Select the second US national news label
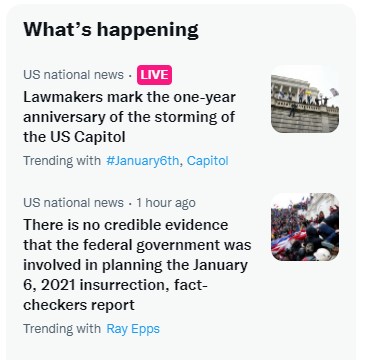 (x=73, y=203)
